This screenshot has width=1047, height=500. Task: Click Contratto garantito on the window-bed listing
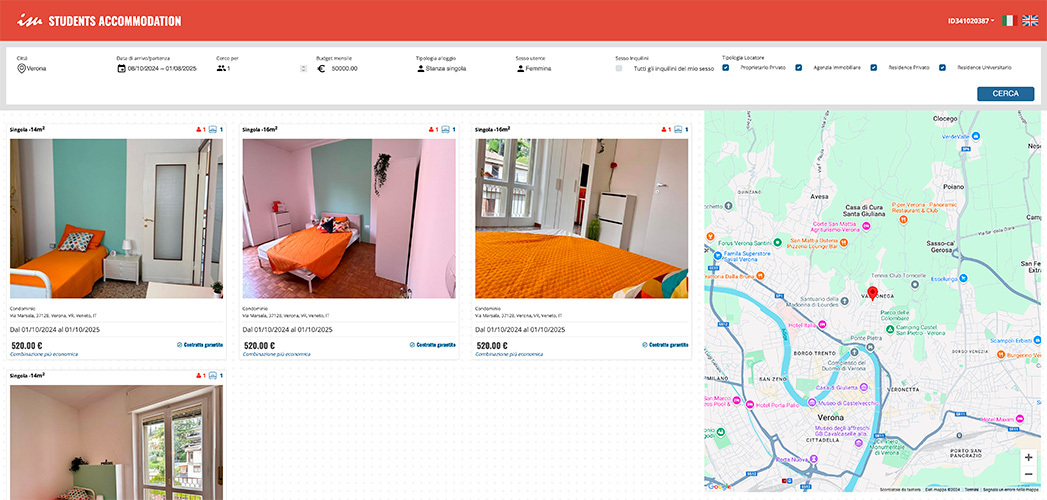coord(665,345)
